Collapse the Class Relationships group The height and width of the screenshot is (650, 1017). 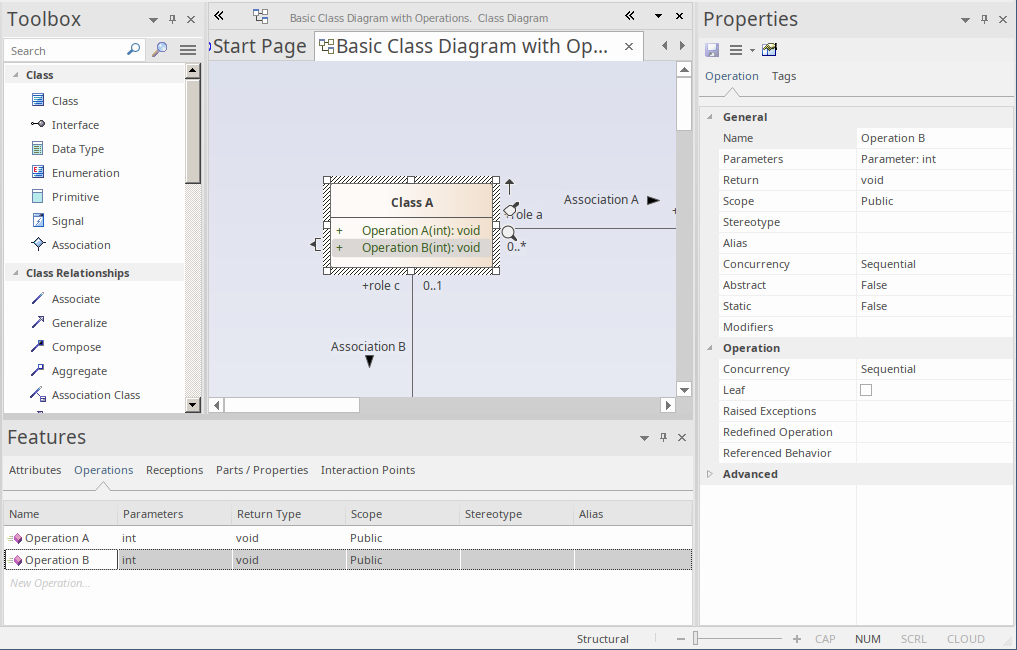16,273
